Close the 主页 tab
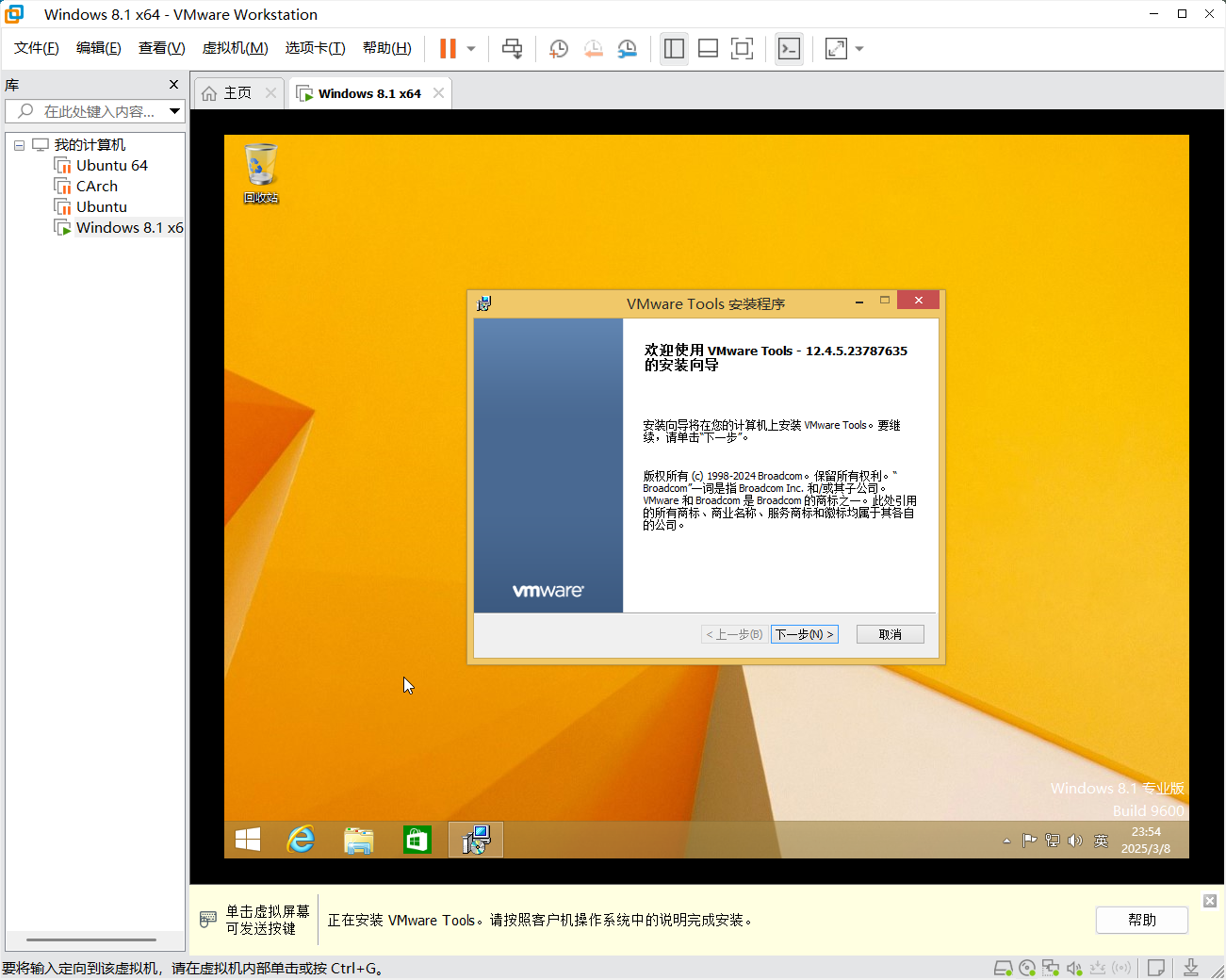This screenshot has height=980, width=1226. coord(271,92)
